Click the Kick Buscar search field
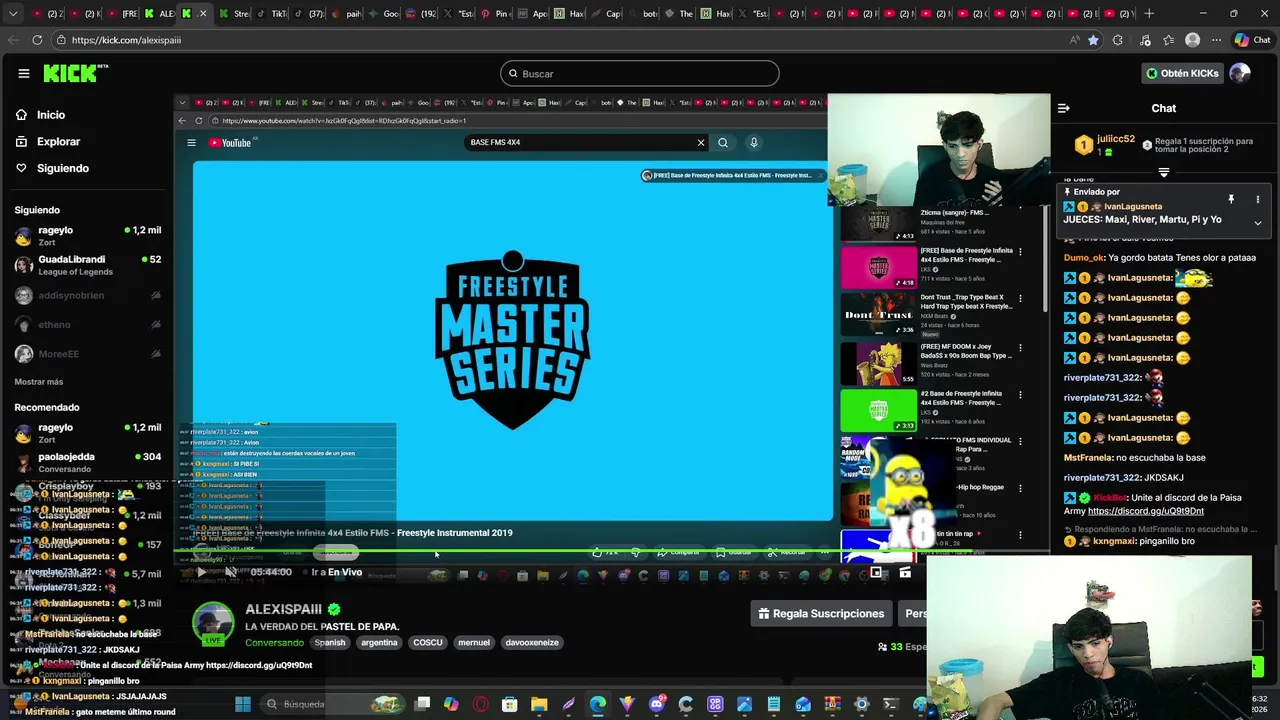The image size is (1280, 720). (x=640, y=73)
